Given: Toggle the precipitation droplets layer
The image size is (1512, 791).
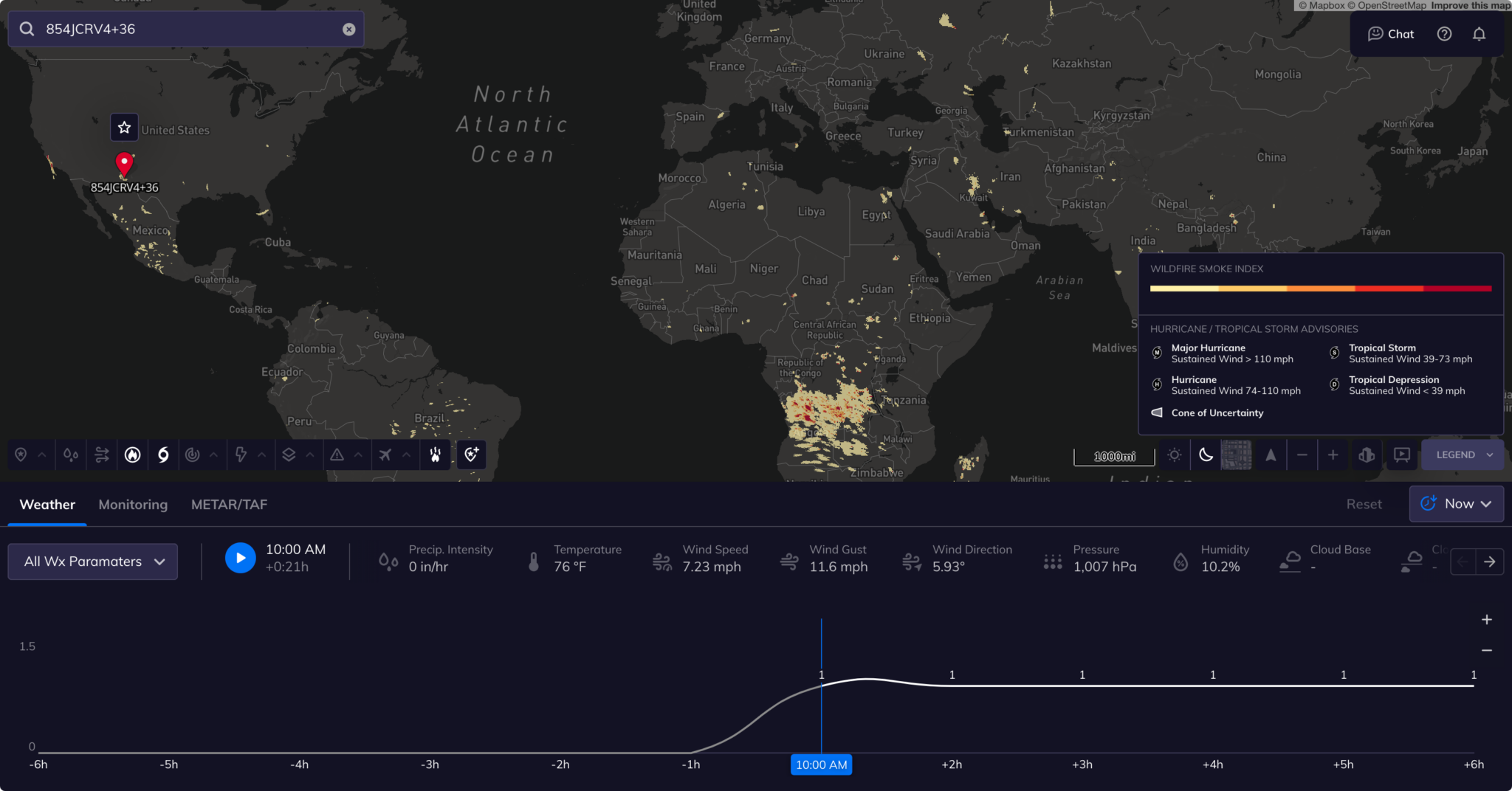Looking at the screenshot, I should pos(71,455).
